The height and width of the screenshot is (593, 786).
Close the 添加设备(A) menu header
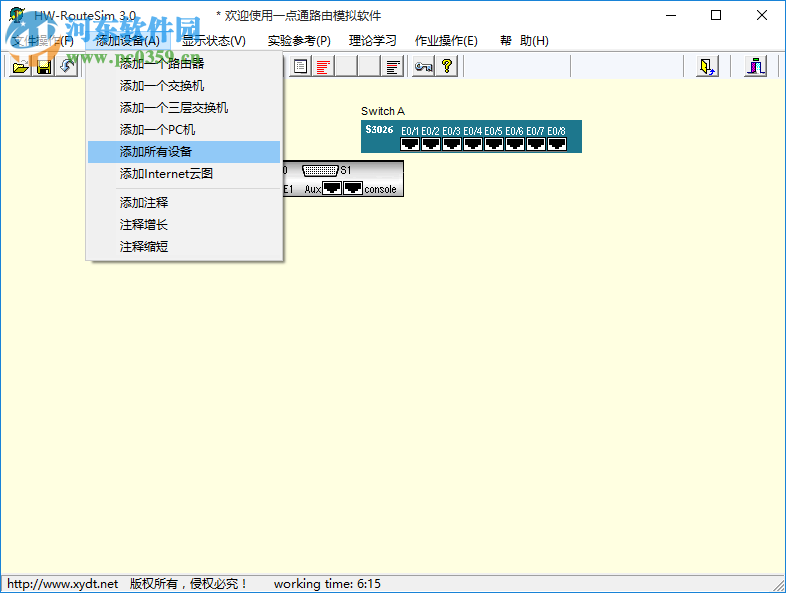(x=128, y=41)
